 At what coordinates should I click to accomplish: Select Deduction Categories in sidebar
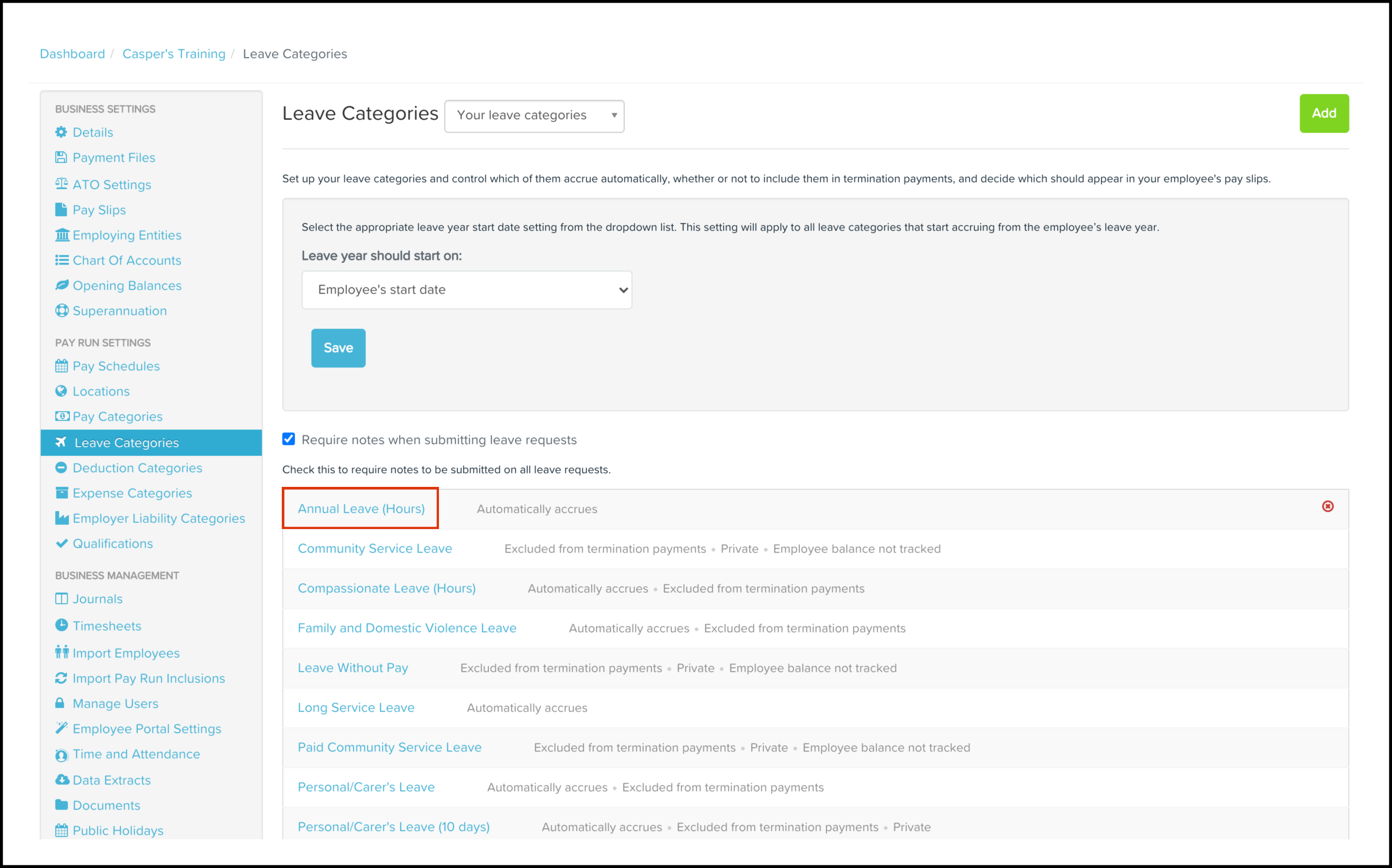pos(137,468)
